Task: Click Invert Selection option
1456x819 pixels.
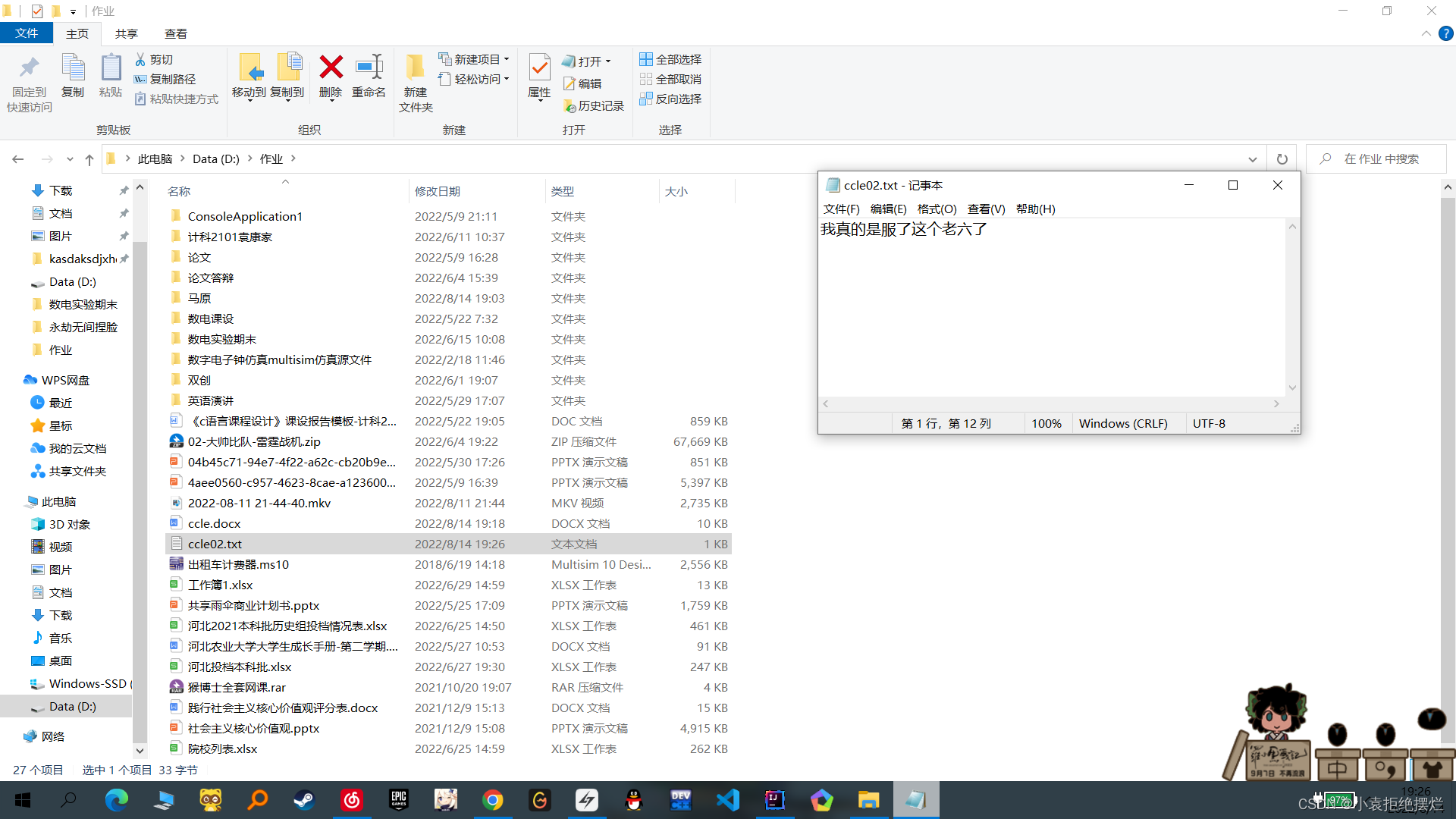Action: tap(670, 99)
